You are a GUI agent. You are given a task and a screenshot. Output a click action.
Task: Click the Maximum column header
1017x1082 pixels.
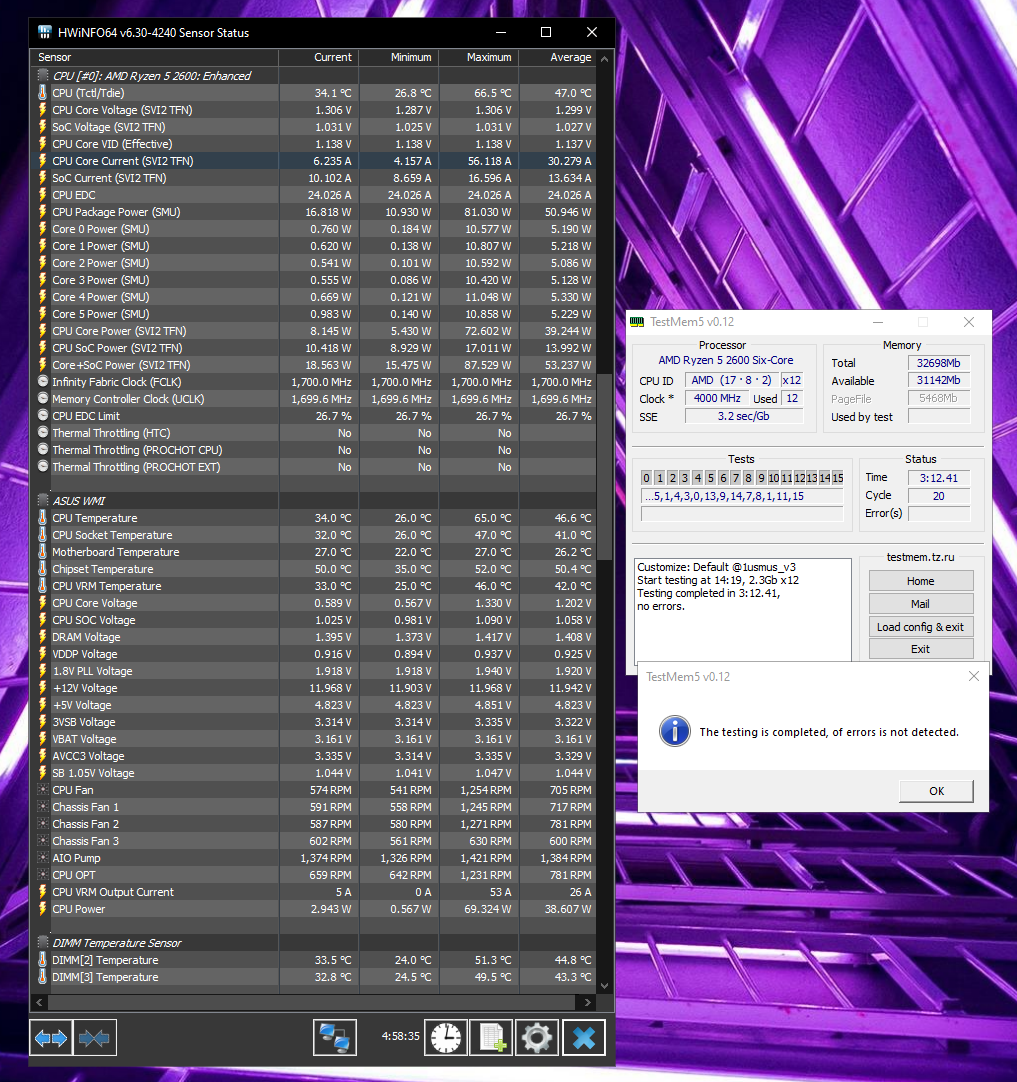click(479, 57)
